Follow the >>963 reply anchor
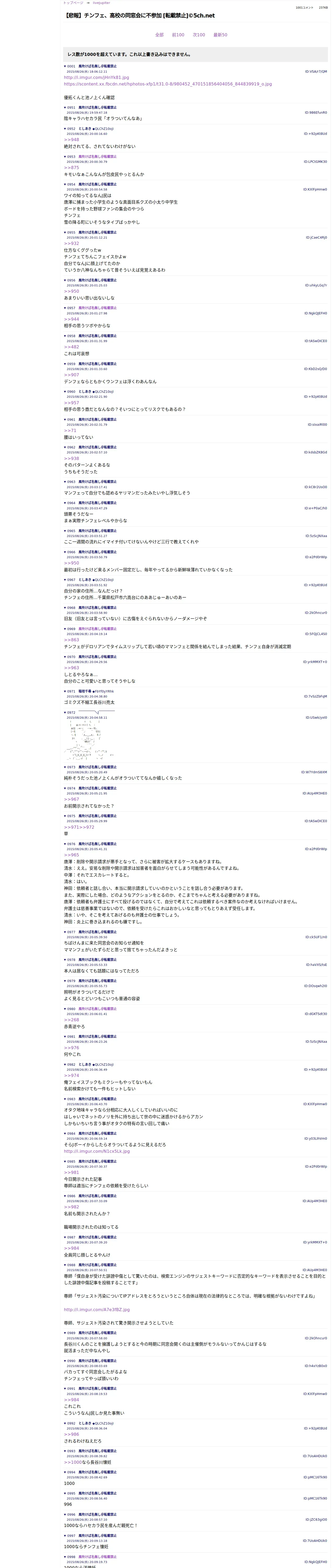Screen dimensions: 336x1568 71,668
